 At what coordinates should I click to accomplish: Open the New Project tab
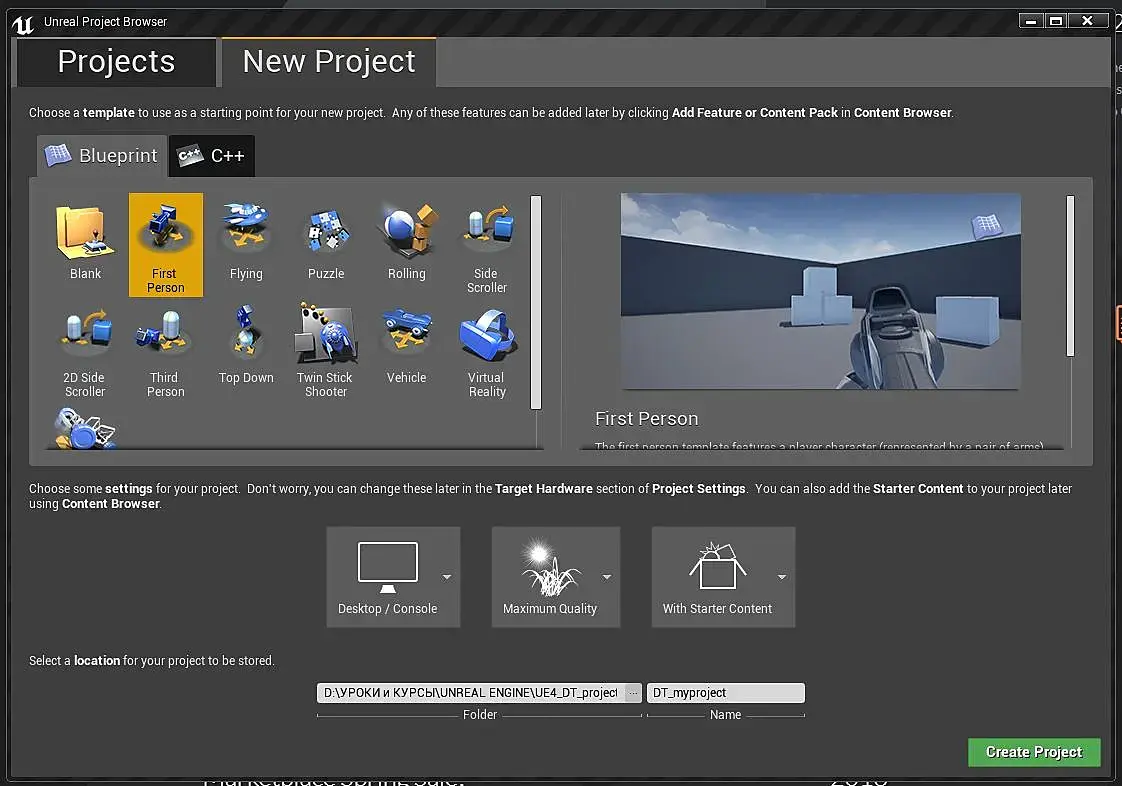pos(329,62)
